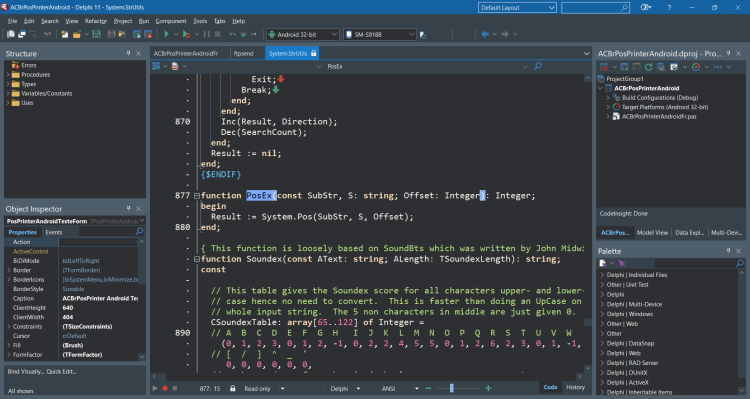
Task: Select Delphi | DataSnap palette category
Action: click(630, 344)
